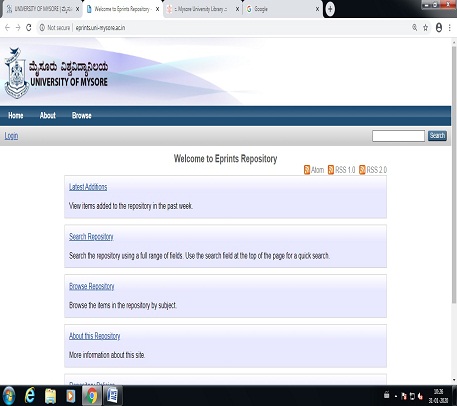Click the RSS 2.0 text link
Viewport: 457px width, 406px height.
(x=376, y=170)
